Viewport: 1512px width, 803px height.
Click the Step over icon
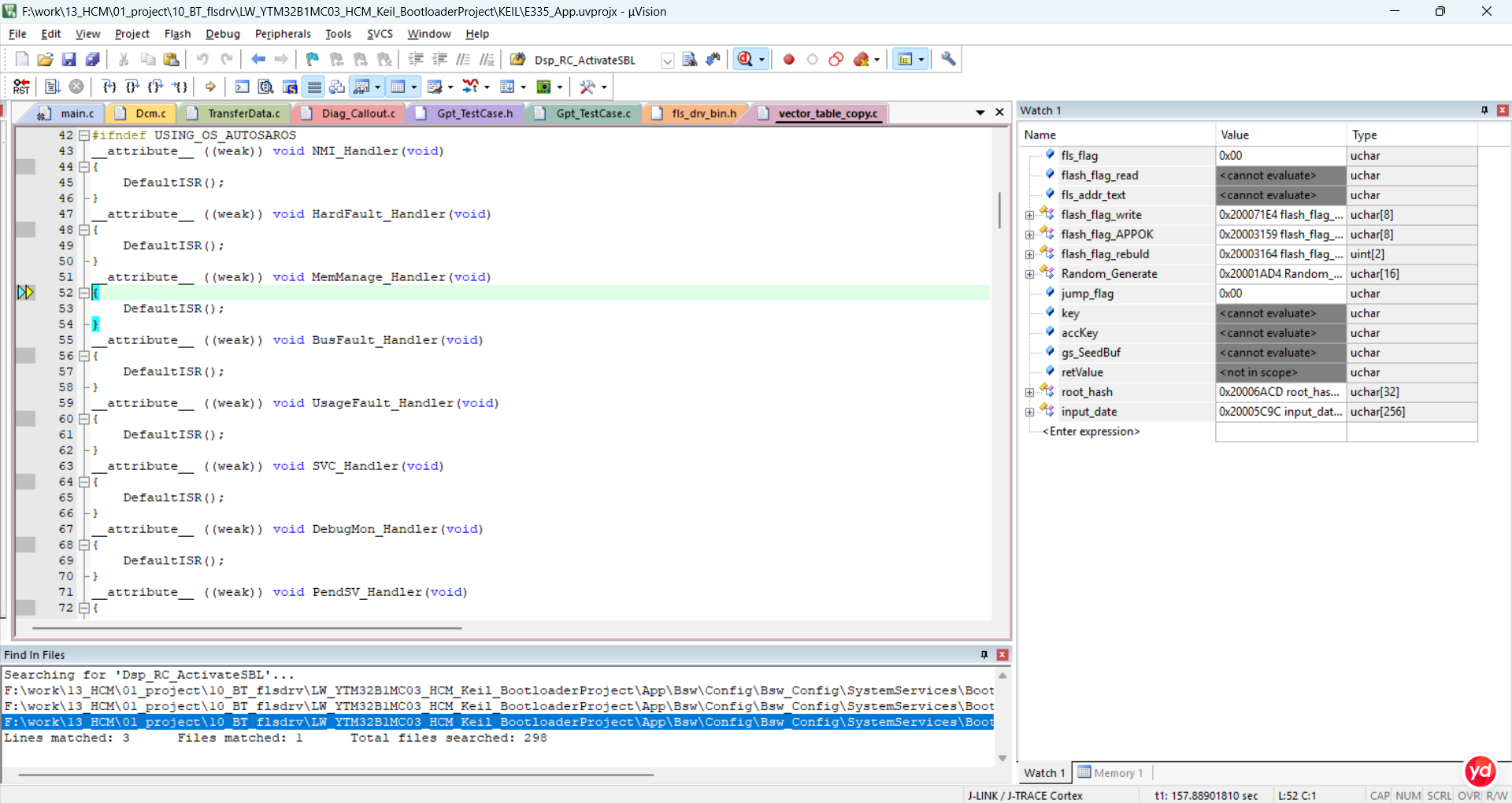[x=132, y=87]
